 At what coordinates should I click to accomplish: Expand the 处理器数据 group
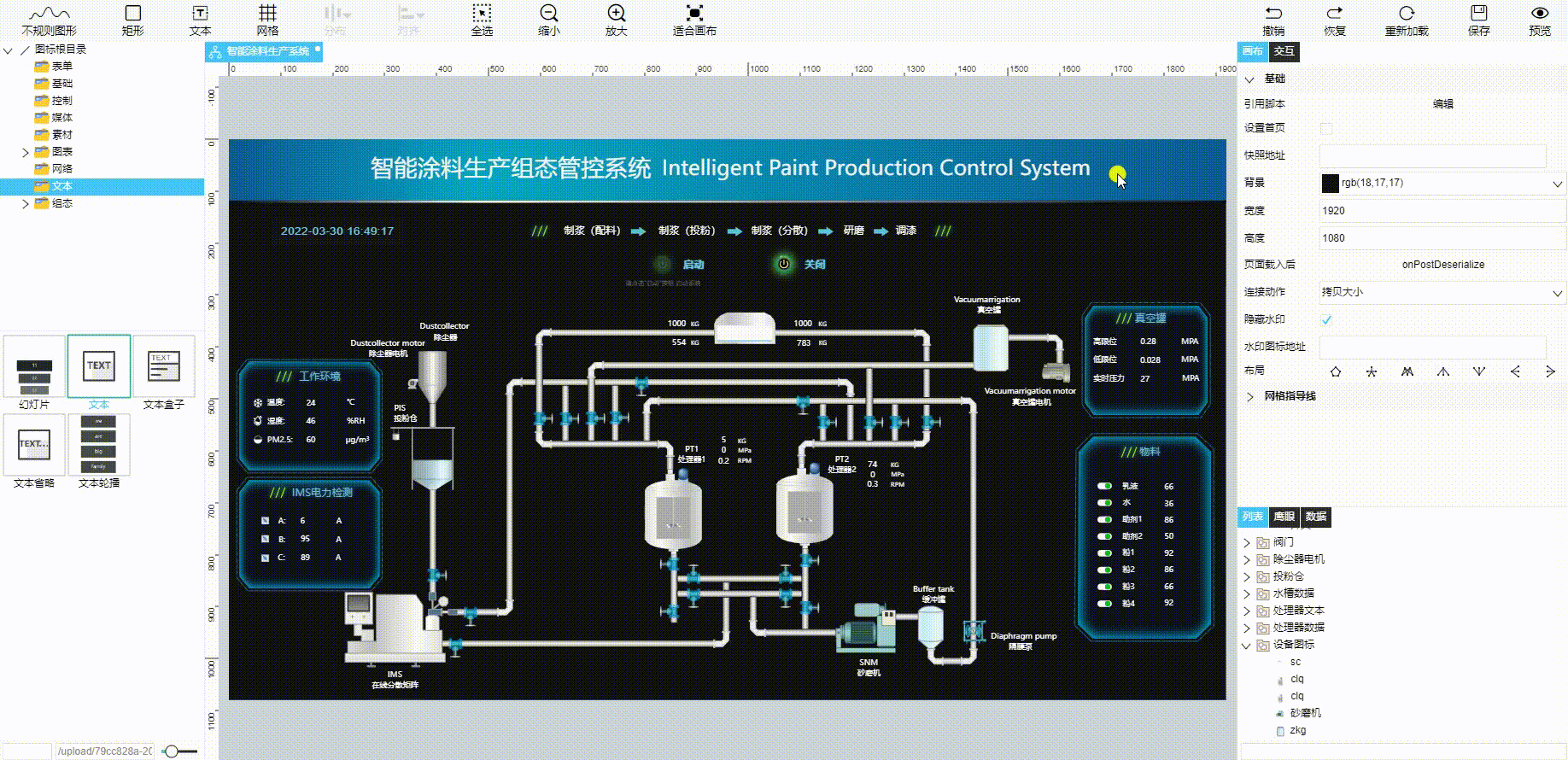point(1247,628)
